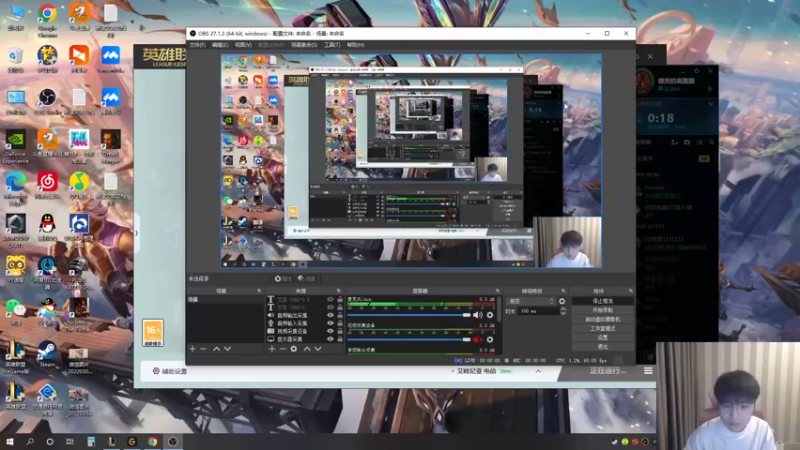Viewport: 800px width, 450px height.
Task: Open the File menu in OBS
Action: 197,45
